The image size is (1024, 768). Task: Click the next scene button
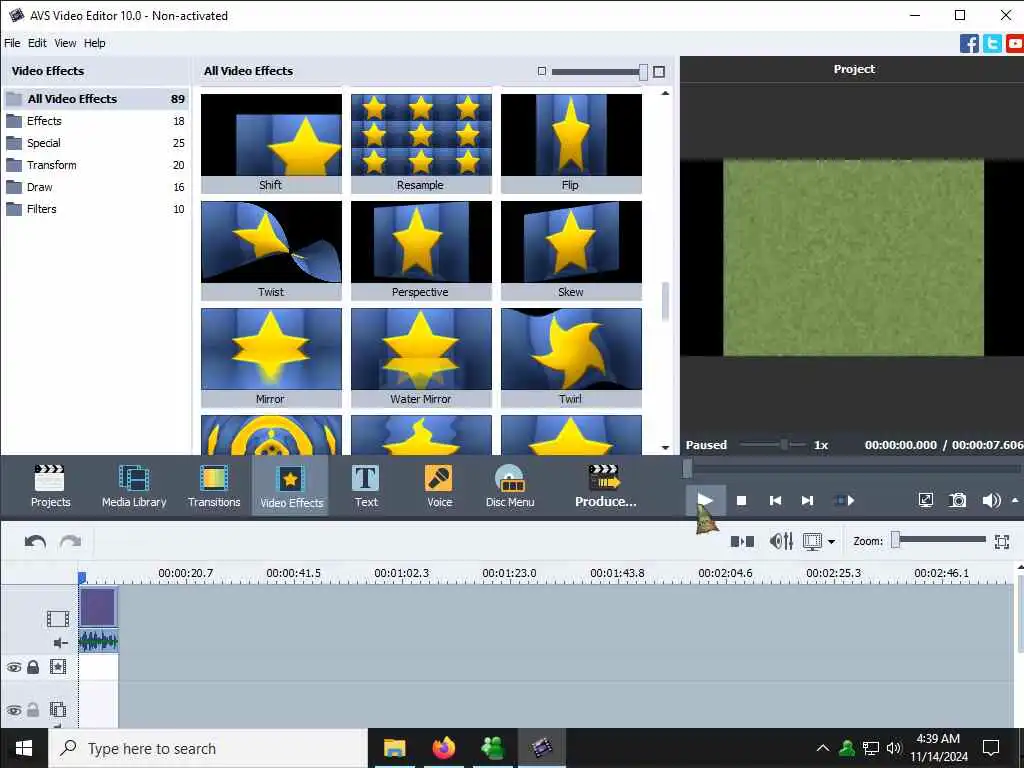(x=844, y=501)
